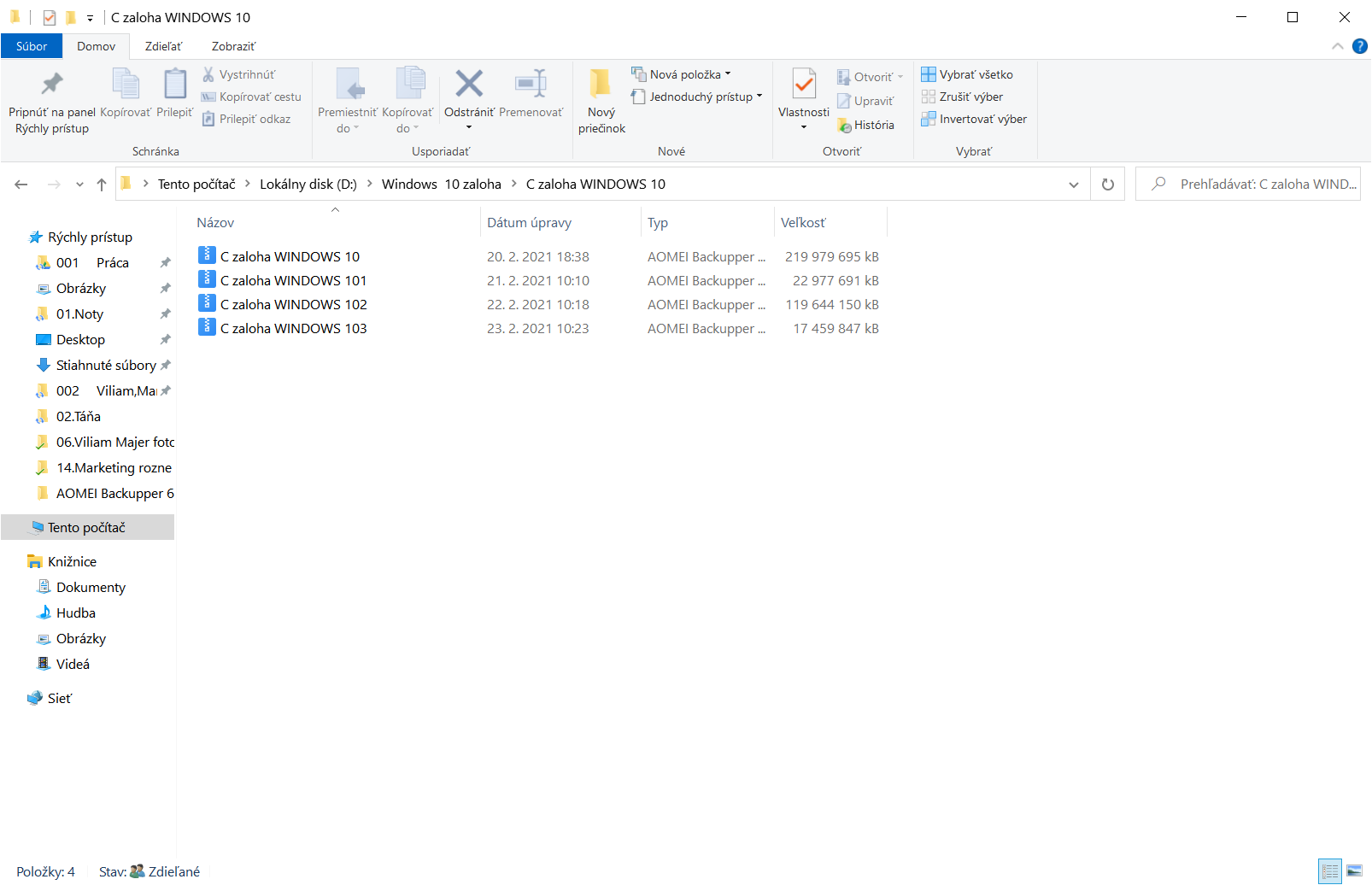Open AOMEI Backupper 6 folder in sidebar

coord(114,494)
